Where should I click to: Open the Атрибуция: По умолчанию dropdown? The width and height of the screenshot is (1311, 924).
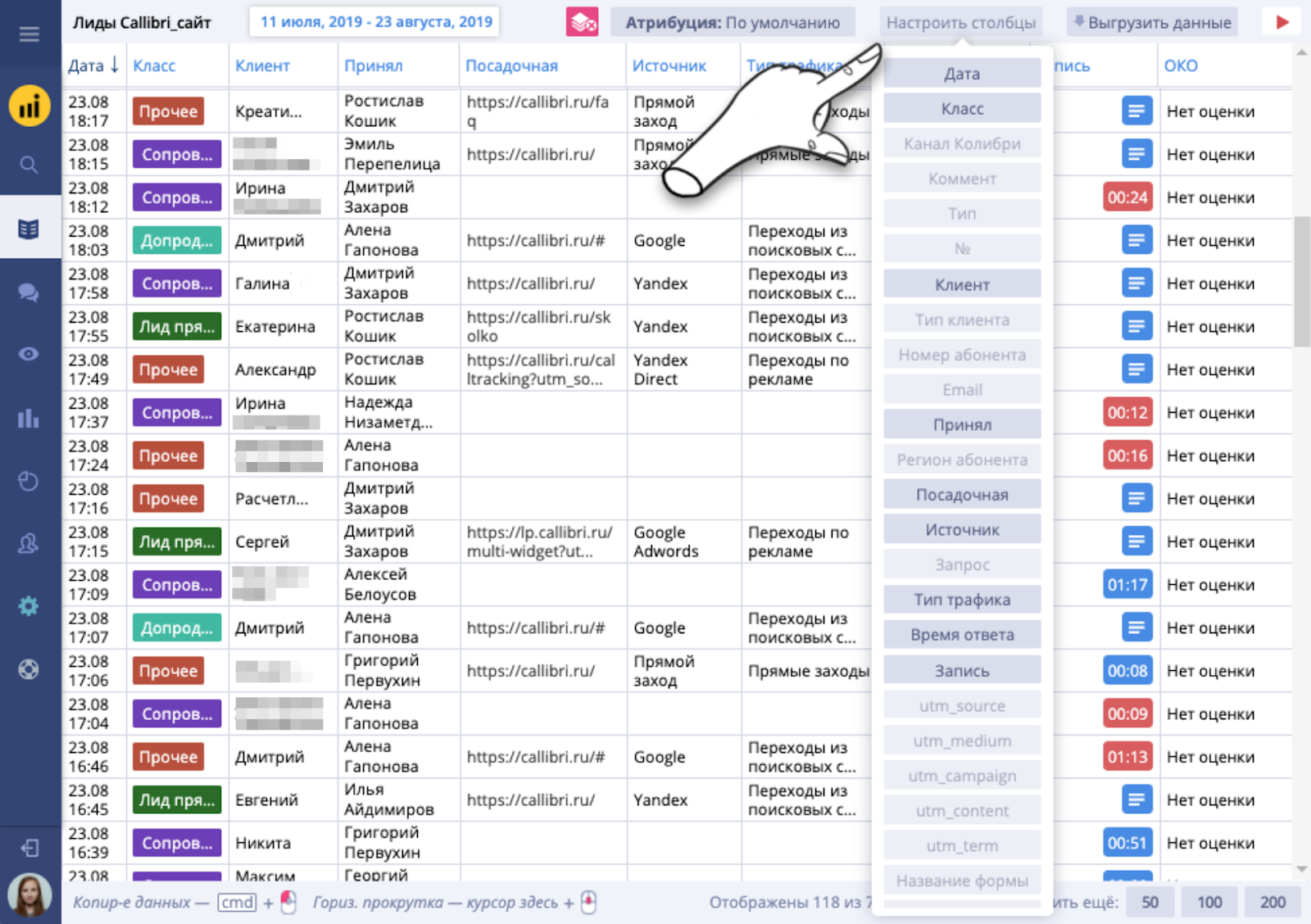pyautogui.click(x=733, y=22)
